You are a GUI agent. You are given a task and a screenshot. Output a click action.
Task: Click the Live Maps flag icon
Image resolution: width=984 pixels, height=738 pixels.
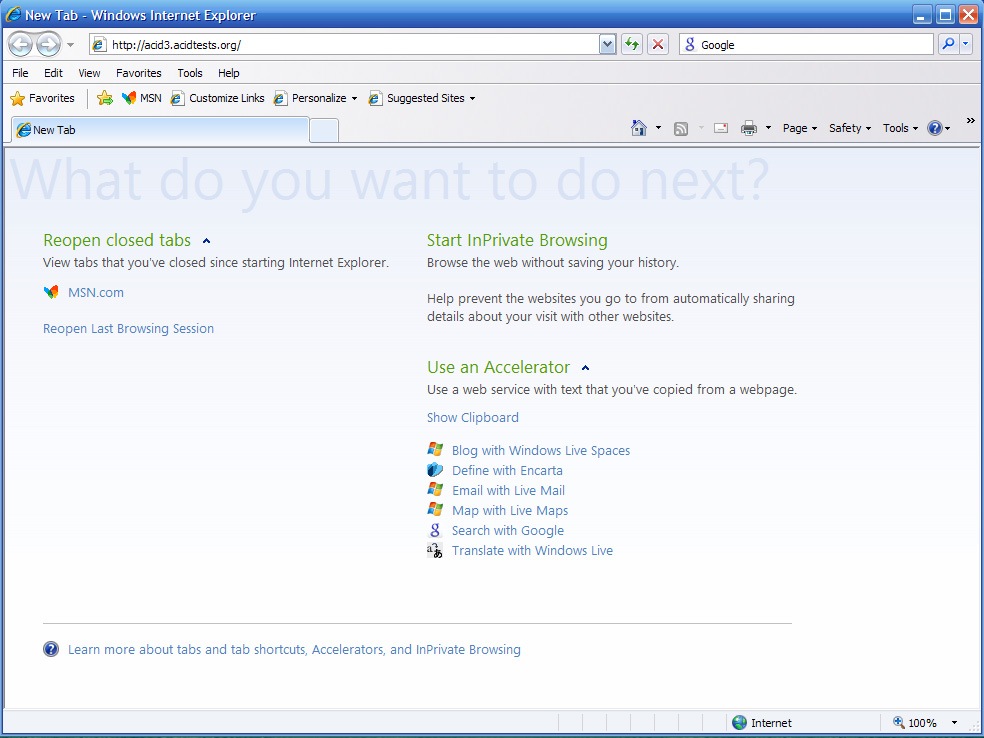click(x=435, y=510)
